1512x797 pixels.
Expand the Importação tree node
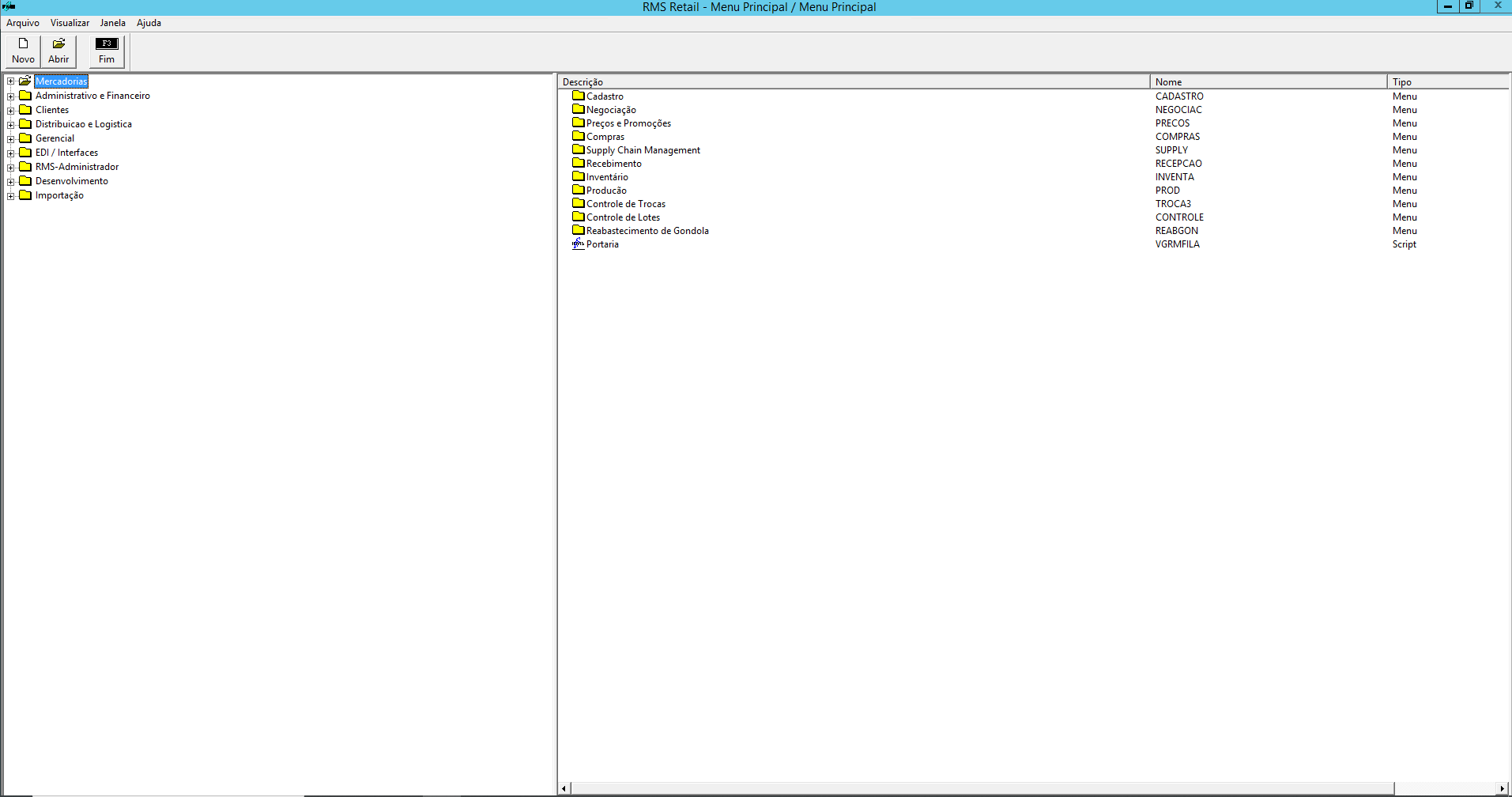pos(11,196)
